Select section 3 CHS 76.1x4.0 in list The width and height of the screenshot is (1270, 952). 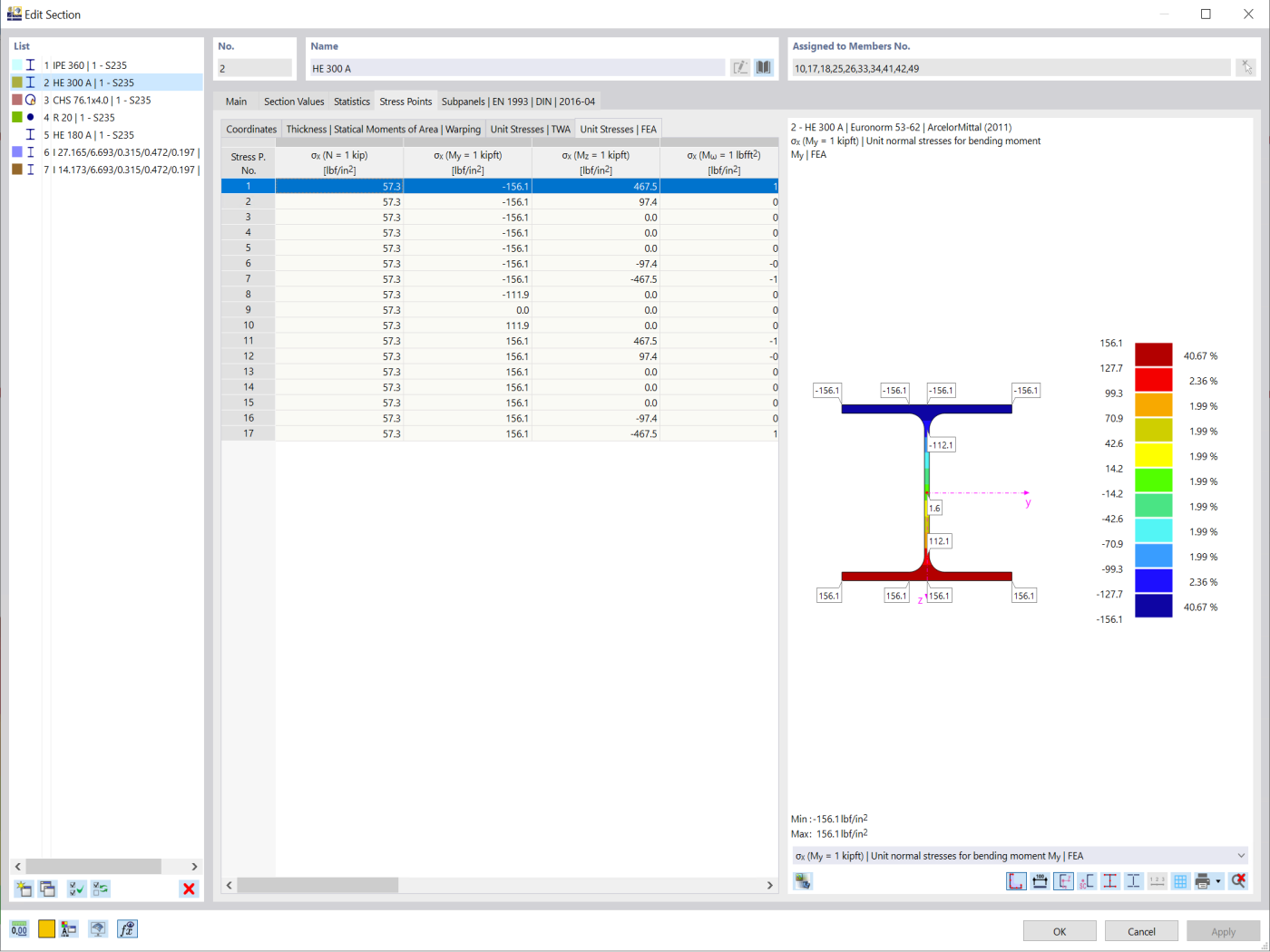pyautogui.click(x=107, y=100)
